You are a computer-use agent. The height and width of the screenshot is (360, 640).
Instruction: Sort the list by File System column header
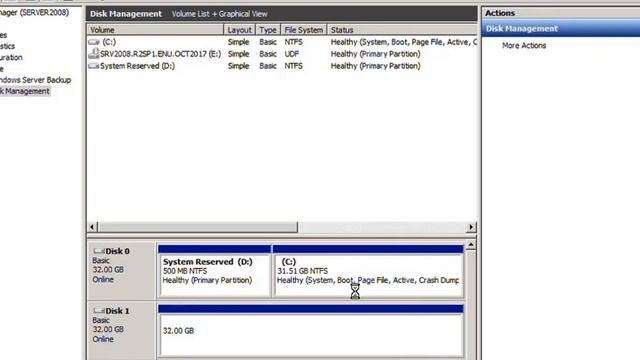[304, 30]
